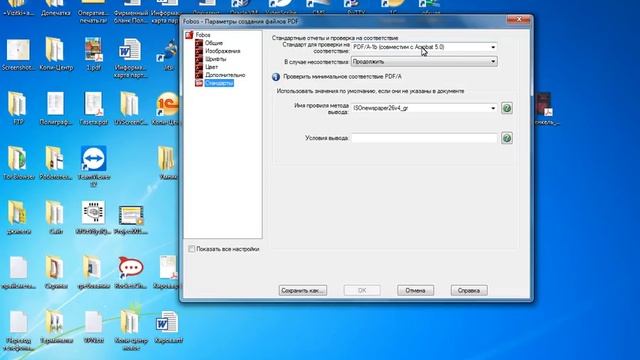Select the TeamViewer shortcut on the desktop

pos(93,166)
